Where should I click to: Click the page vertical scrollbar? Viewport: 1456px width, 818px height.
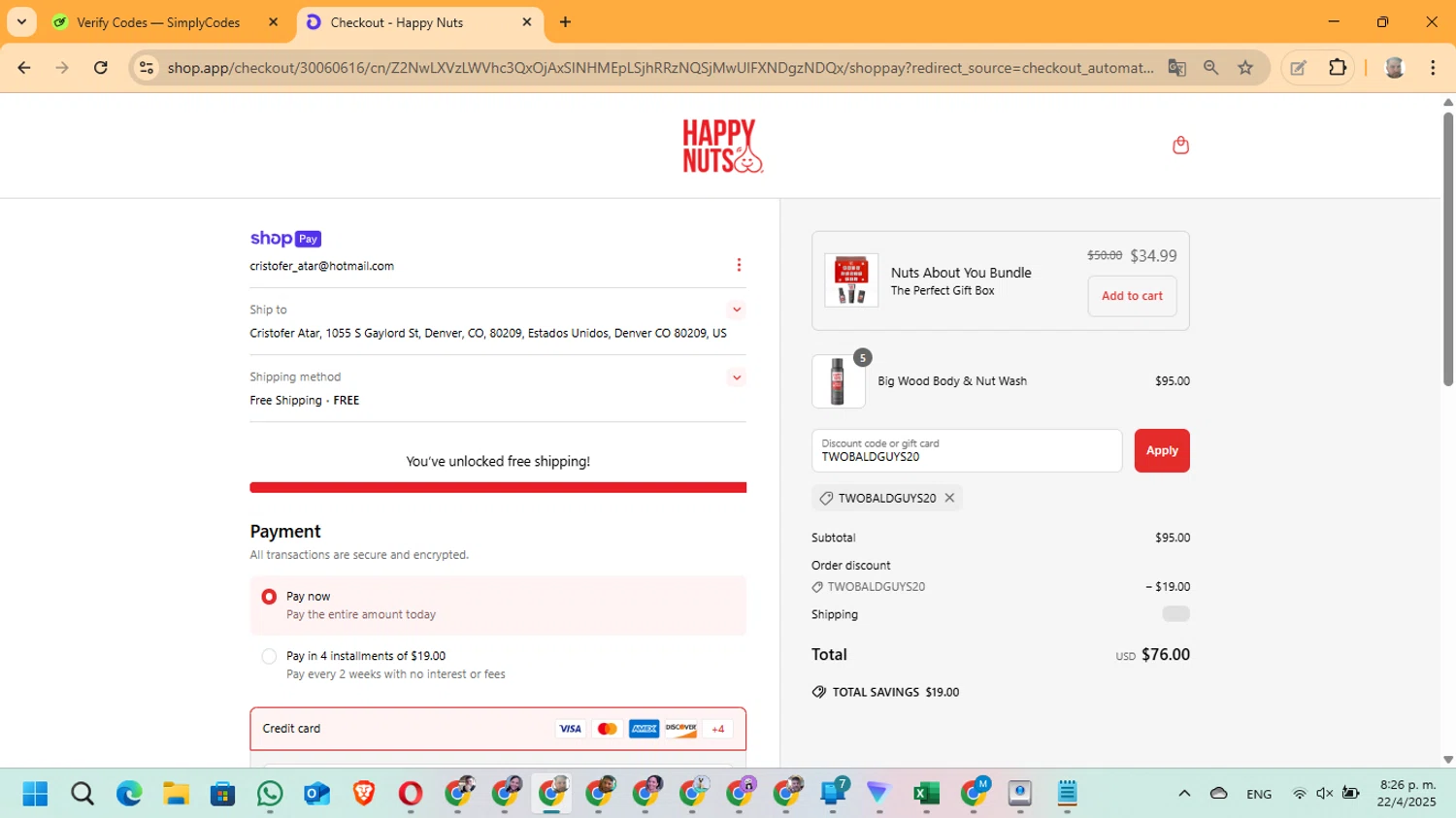(1447, 249)
